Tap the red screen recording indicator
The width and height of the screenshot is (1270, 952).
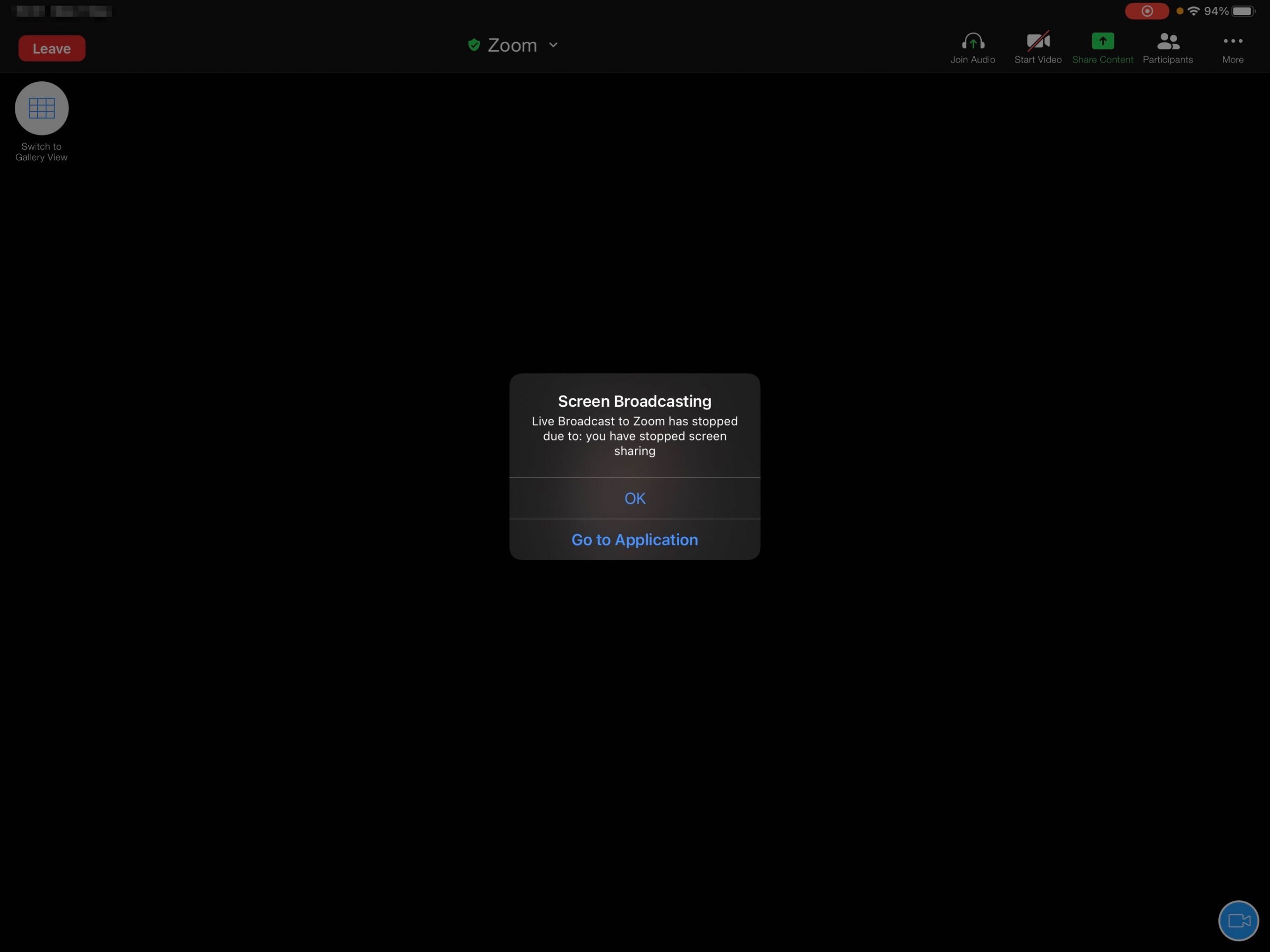[1146, 11]
